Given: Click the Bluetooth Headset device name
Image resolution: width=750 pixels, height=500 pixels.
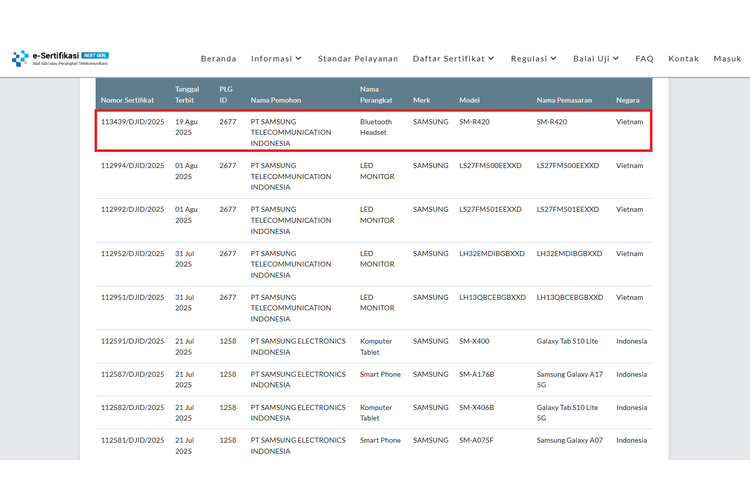Looking at the screenshot, I should coord(375,127).
